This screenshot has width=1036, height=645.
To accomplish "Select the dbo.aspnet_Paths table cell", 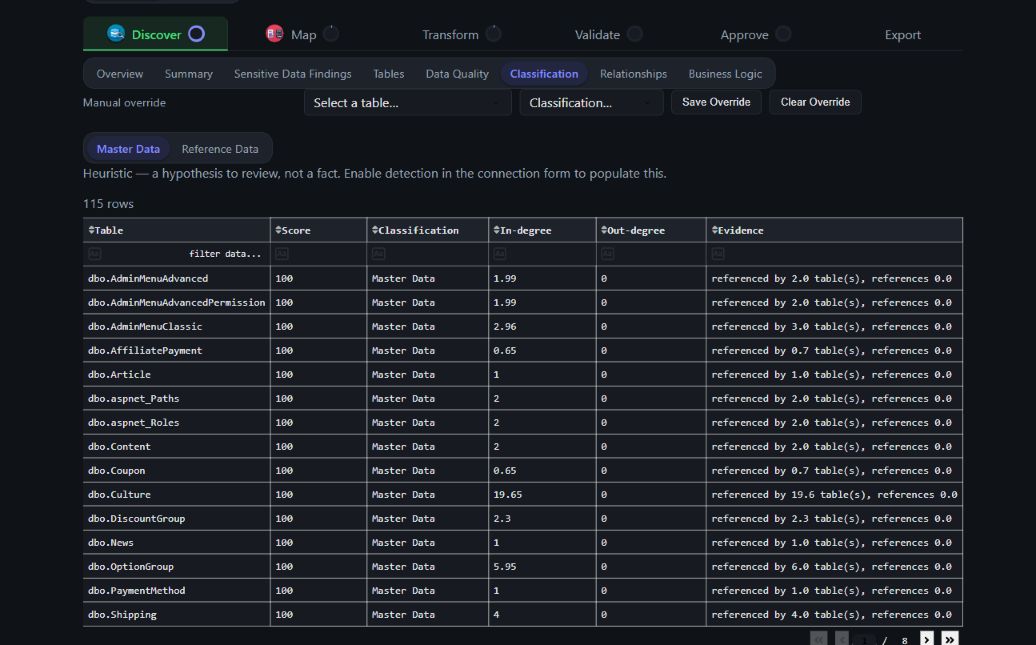I will (176, 398).
